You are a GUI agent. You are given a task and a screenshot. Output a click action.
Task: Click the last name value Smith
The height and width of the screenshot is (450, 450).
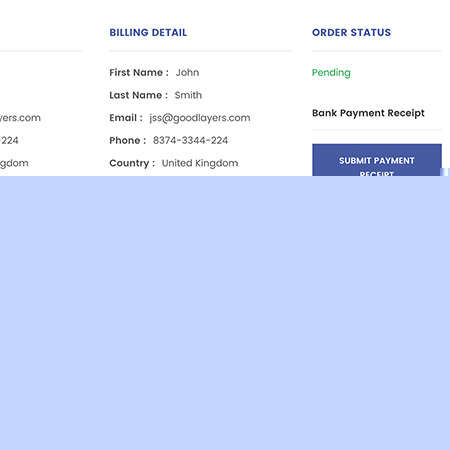[188, 95]
